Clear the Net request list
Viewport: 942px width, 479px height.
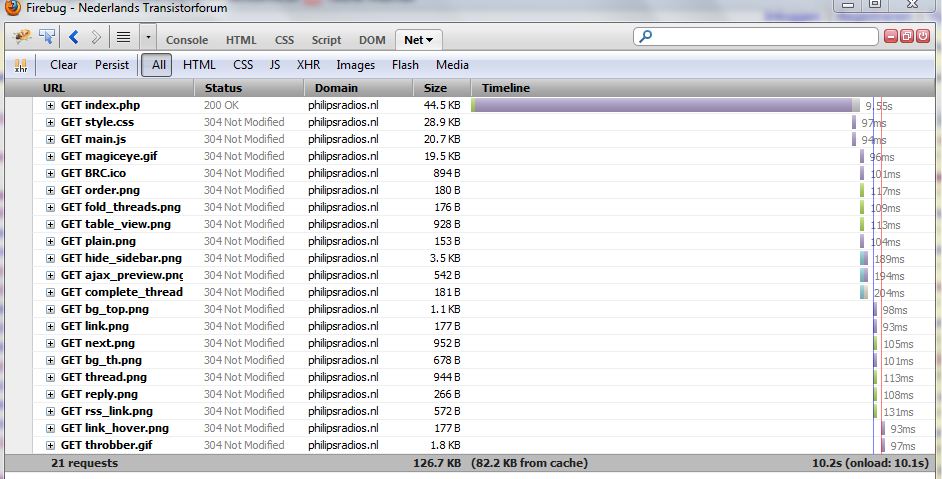point(64,65)
